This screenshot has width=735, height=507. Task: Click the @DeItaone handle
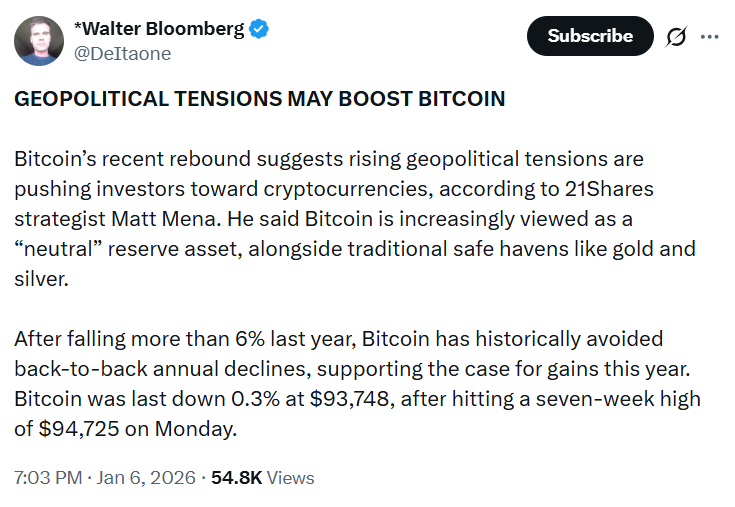tap(121, 54)
